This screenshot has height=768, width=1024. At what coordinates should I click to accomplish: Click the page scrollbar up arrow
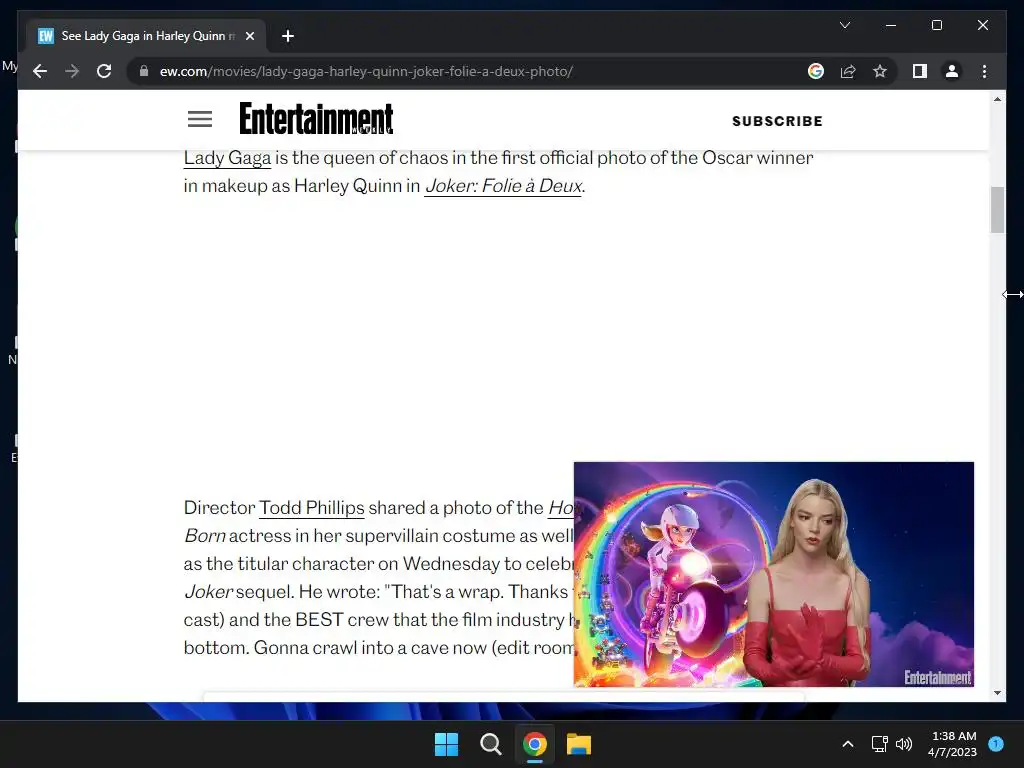[997, 99]
